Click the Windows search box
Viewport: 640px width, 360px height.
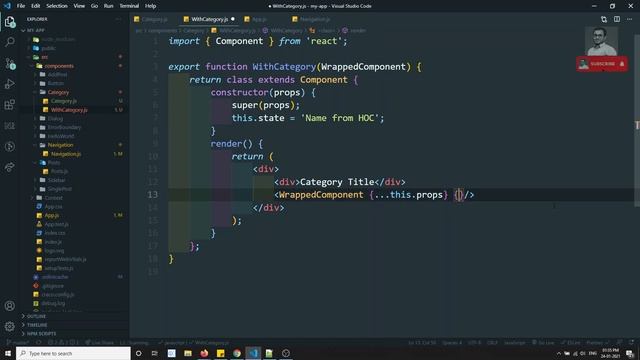coord(73,353)
